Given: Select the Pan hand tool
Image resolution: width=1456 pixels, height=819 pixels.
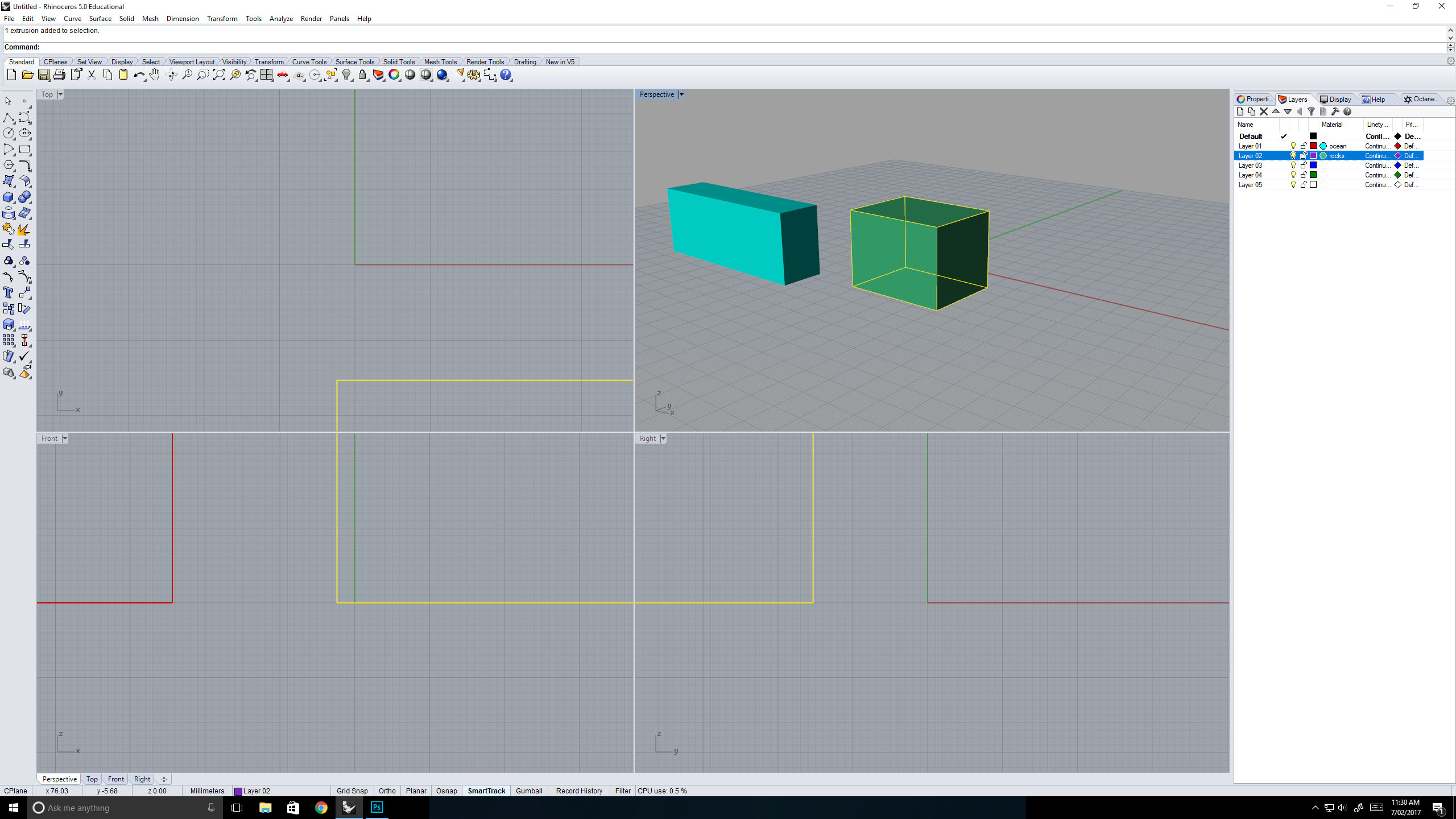Looking at the screenshot, I should point(155,75).
